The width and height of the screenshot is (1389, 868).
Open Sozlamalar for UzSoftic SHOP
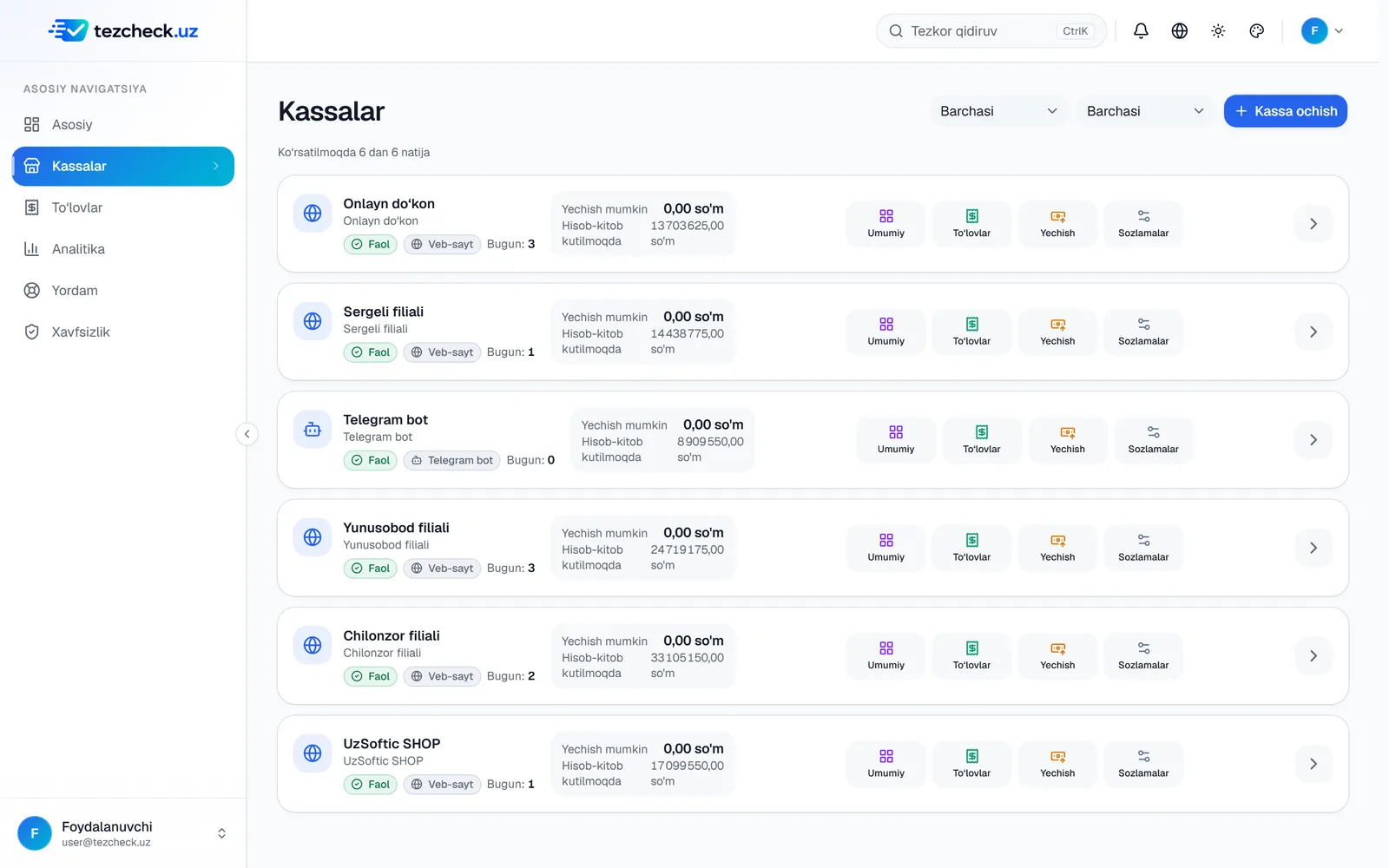pos(1143,764)
